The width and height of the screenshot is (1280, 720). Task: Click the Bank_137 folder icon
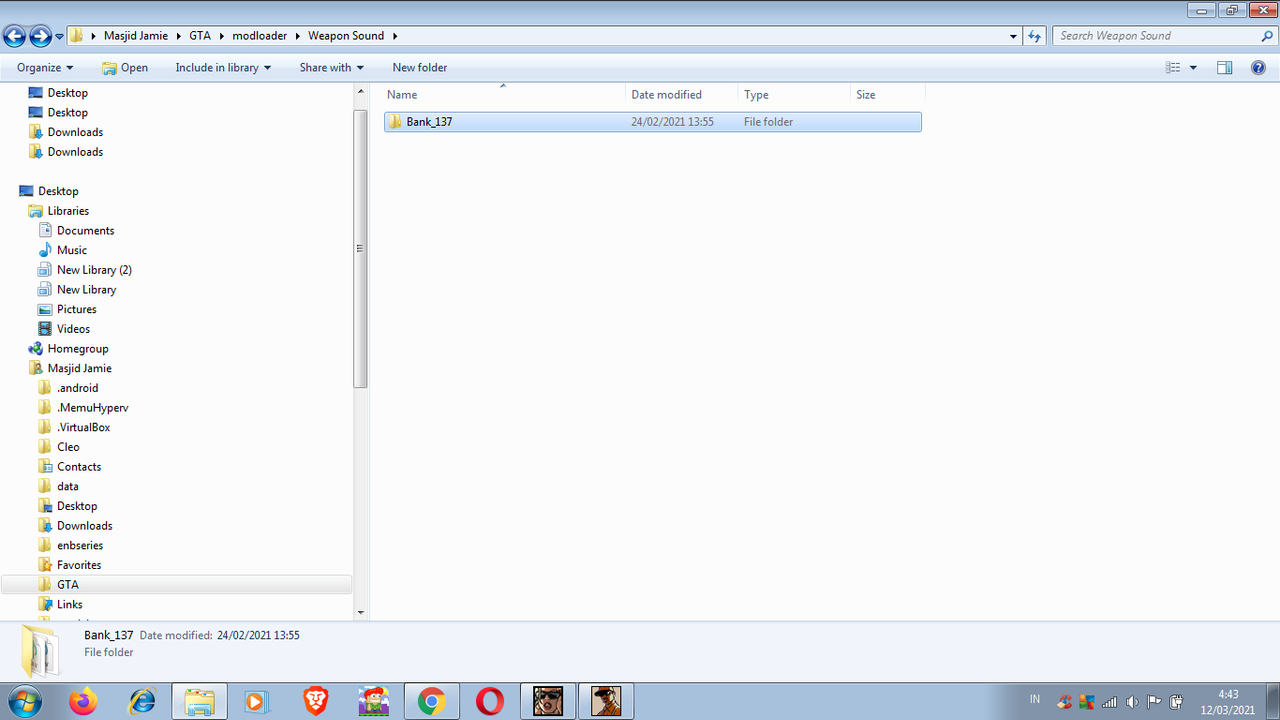point(395,122)
